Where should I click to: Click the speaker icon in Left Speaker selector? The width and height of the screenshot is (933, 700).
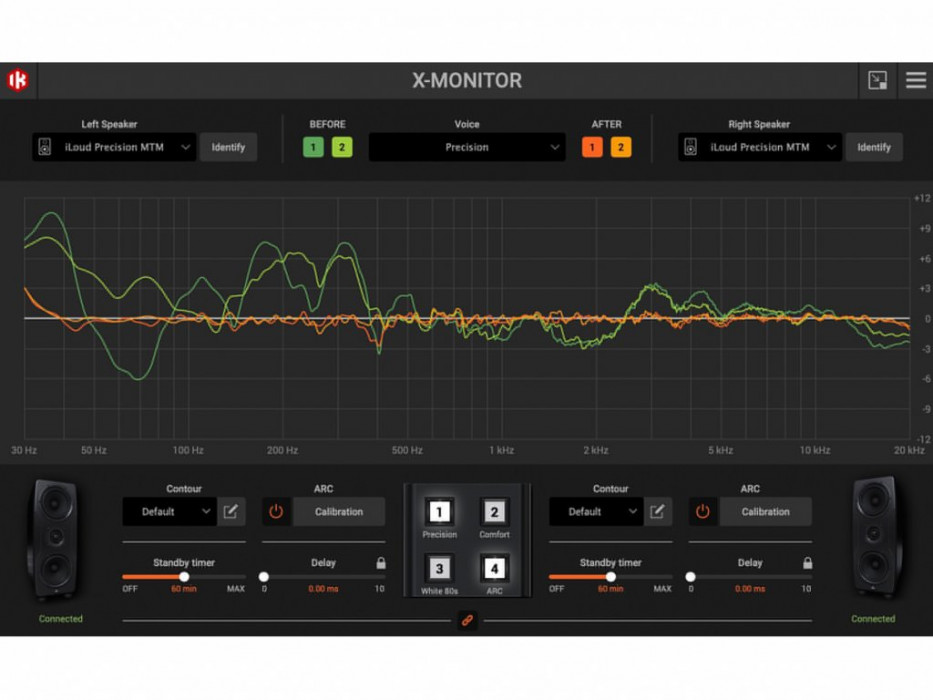tap(44, 147)
